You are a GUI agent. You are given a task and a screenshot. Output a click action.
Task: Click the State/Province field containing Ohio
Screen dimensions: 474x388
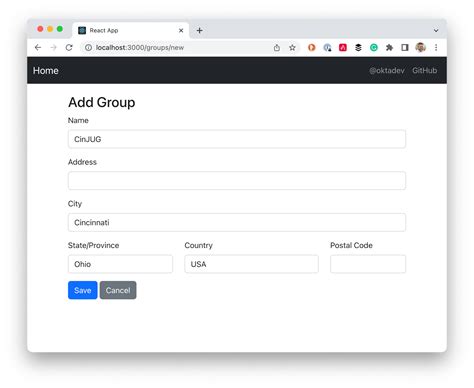(120, 264)
